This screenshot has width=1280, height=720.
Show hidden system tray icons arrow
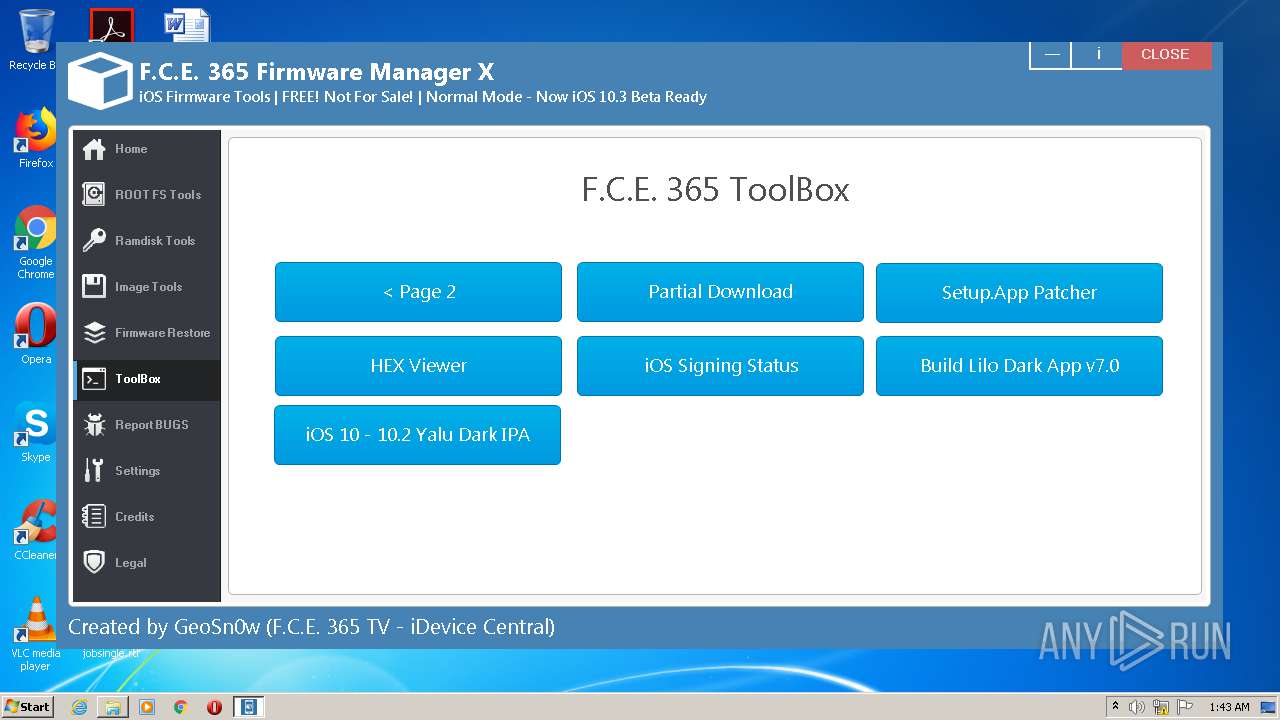click(x=1115, y=707)
